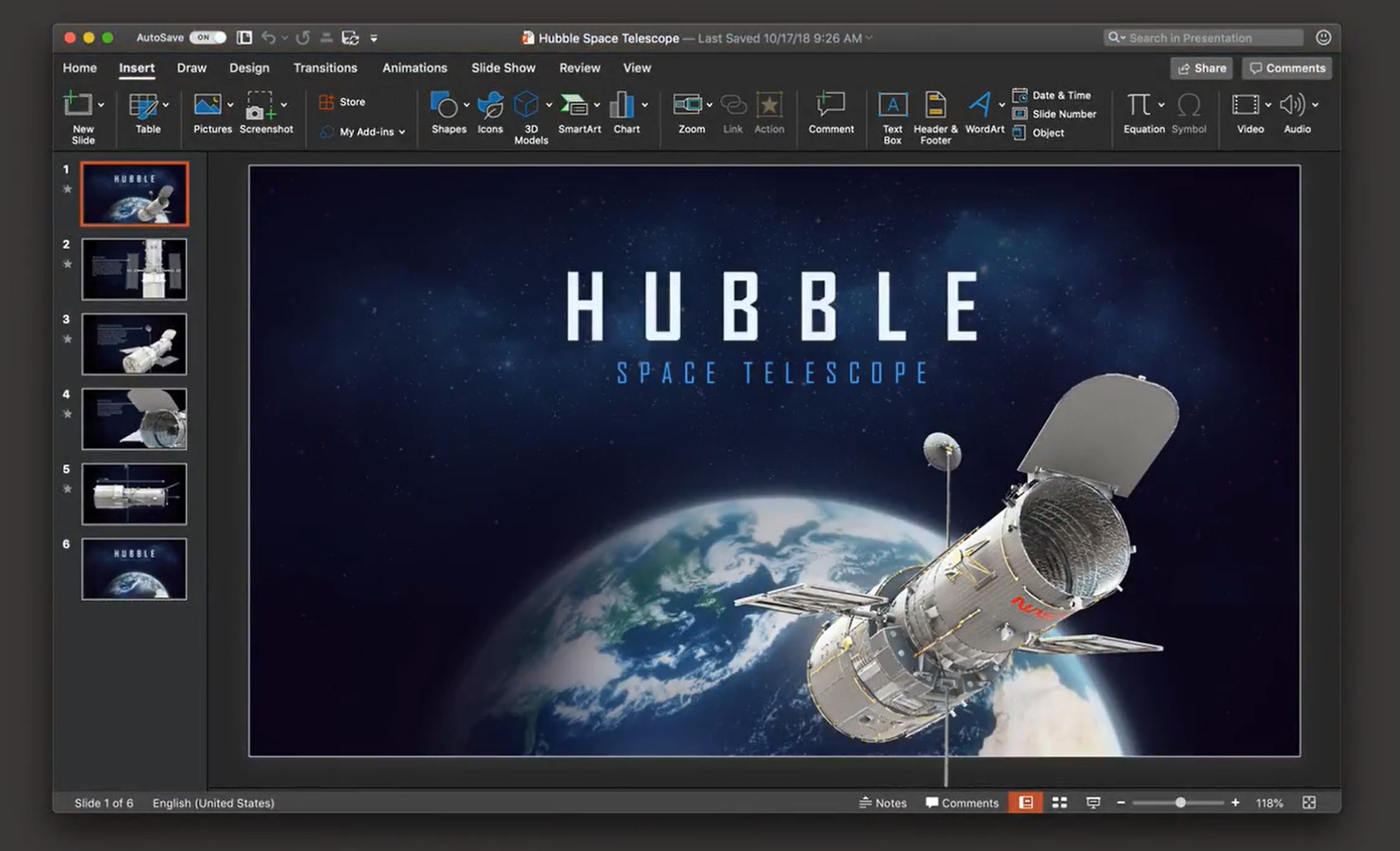
Task: Expand the Shapes dropdown arrow
Action: click(x=466, y=106)
